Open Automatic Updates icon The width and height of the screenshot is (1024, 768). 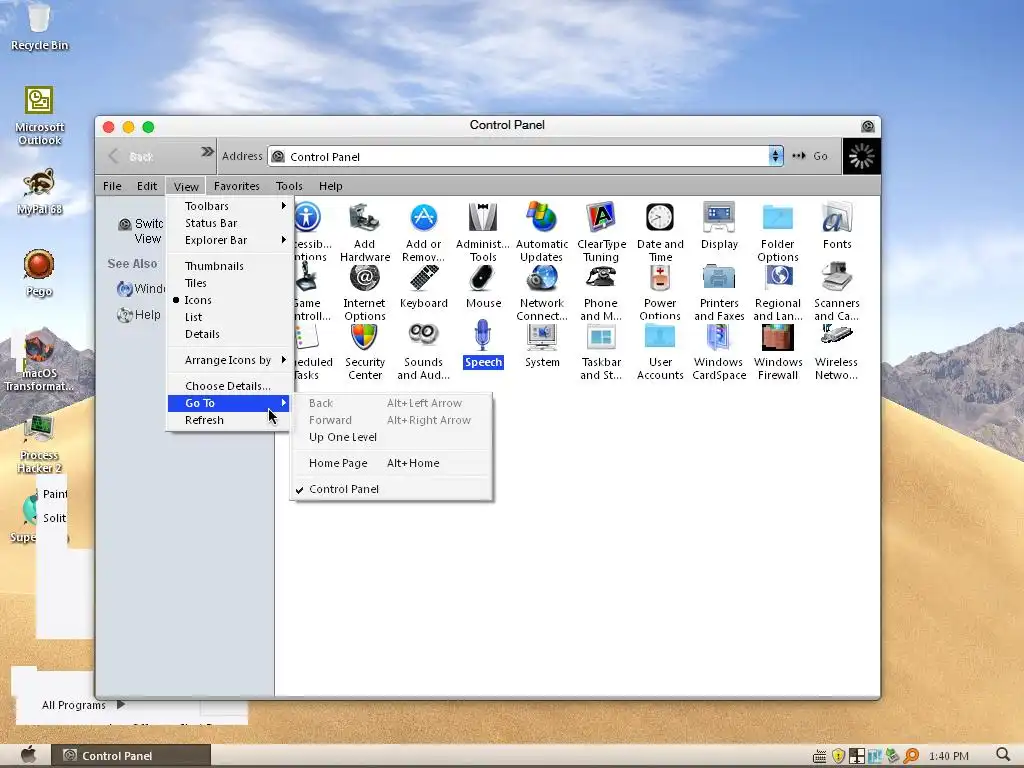coord(541,231)
